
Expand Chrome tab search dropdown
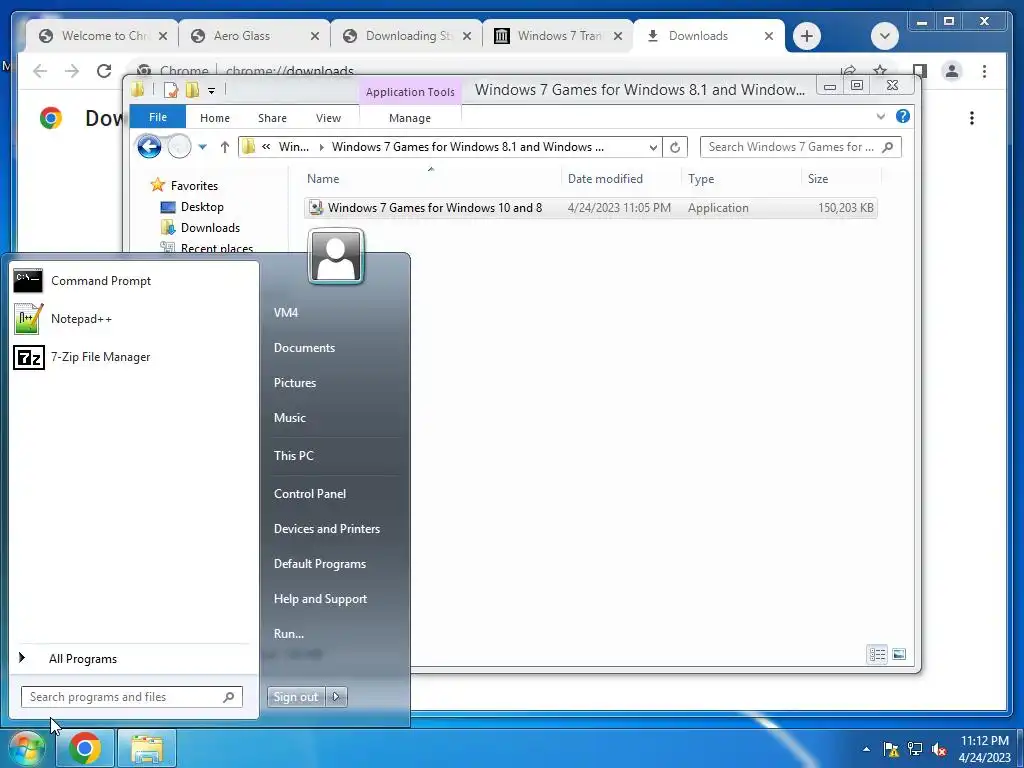(885, 36)
